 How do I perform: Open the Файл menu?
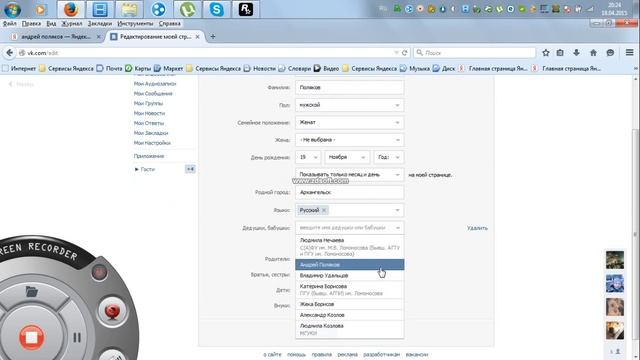point(10,24)
